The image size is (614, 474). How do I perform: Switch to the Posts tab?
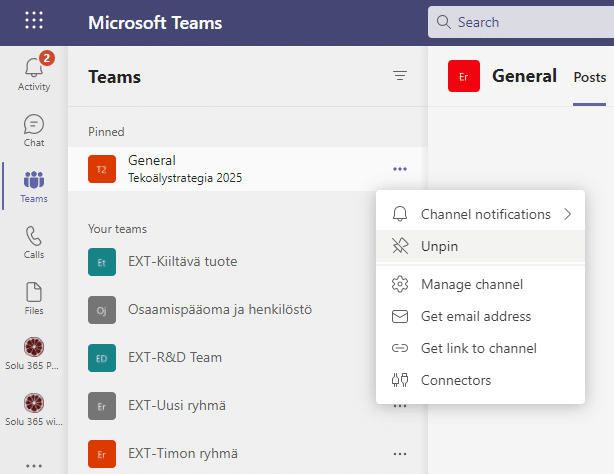590,77
